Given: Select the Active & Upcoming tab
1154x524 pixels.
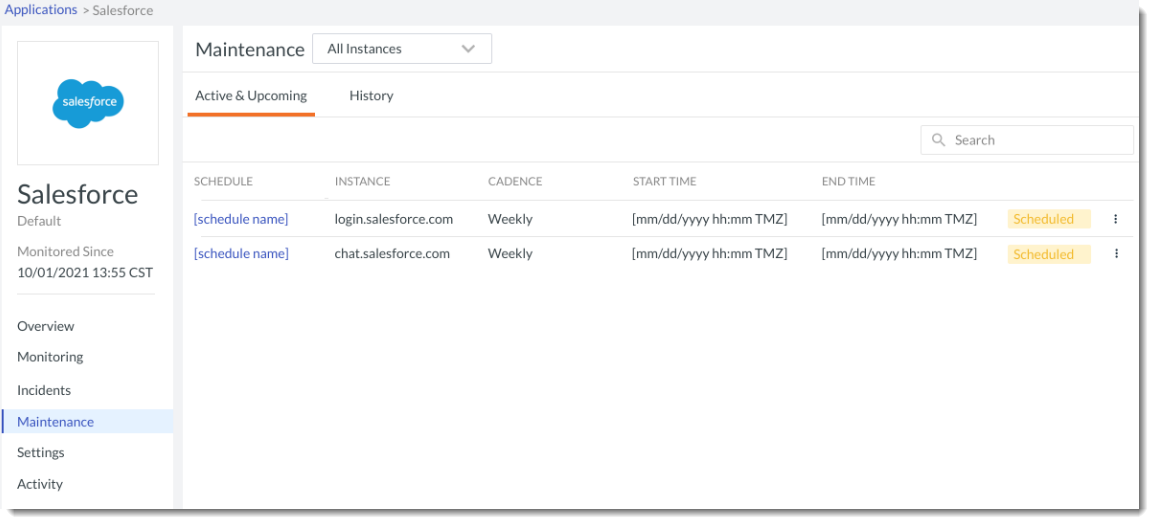Looking at the screenshot, I should click(x=251, y=96).
